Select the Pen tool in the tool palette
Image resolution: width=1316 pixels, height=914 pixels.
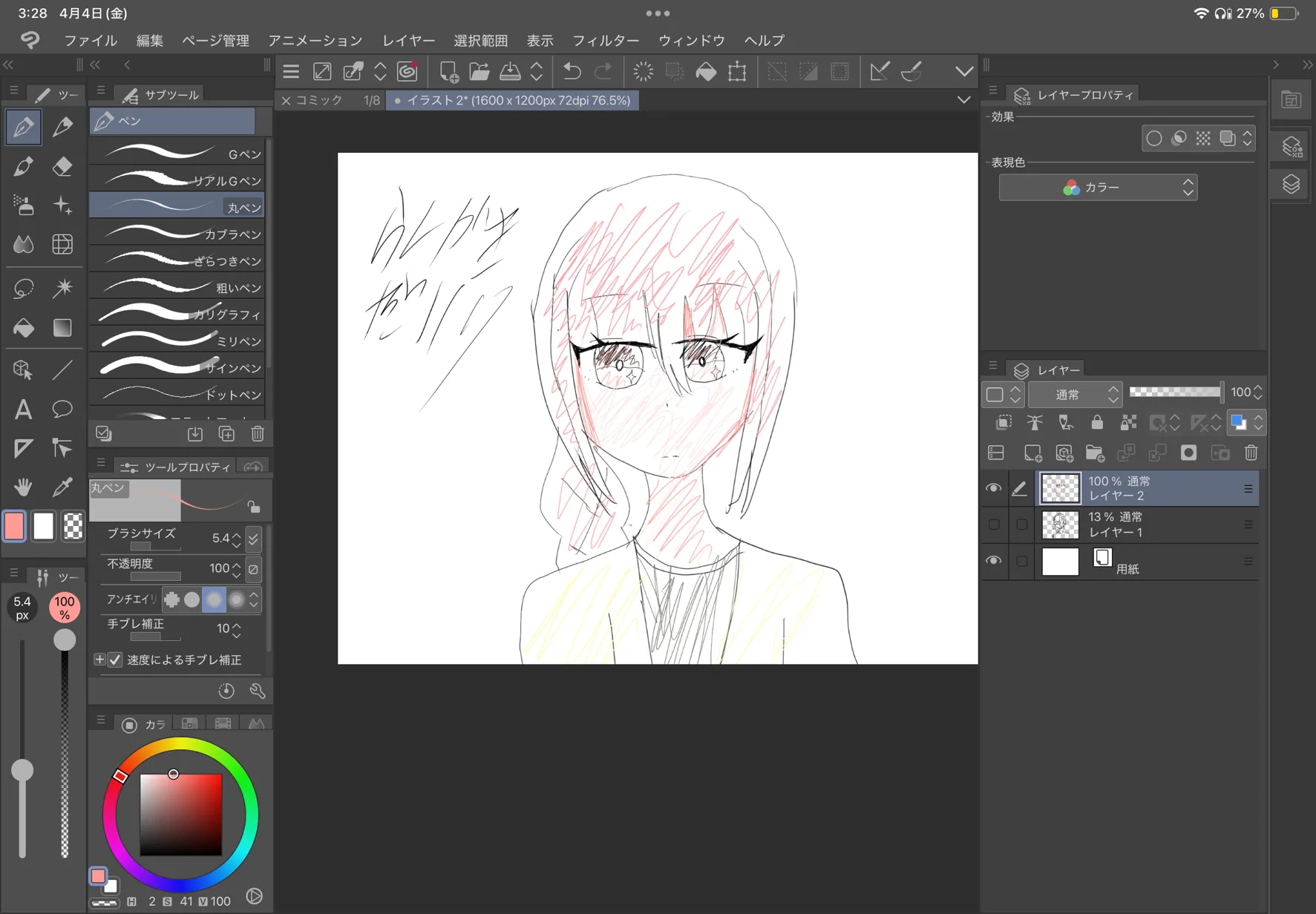(x=23, y=127)
